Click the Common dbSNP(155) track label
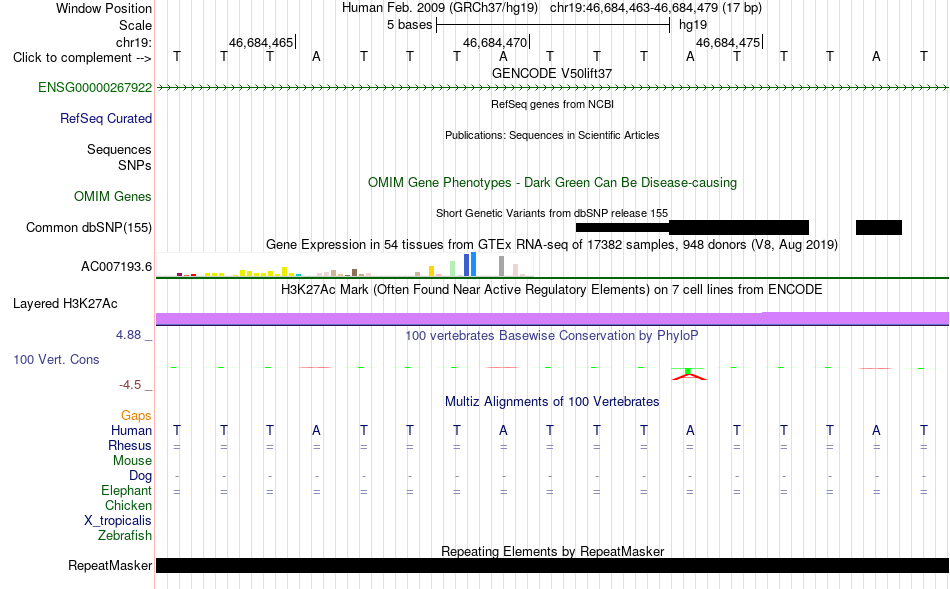Viewport: 950px width, 589px height. [x=89, y=228]
